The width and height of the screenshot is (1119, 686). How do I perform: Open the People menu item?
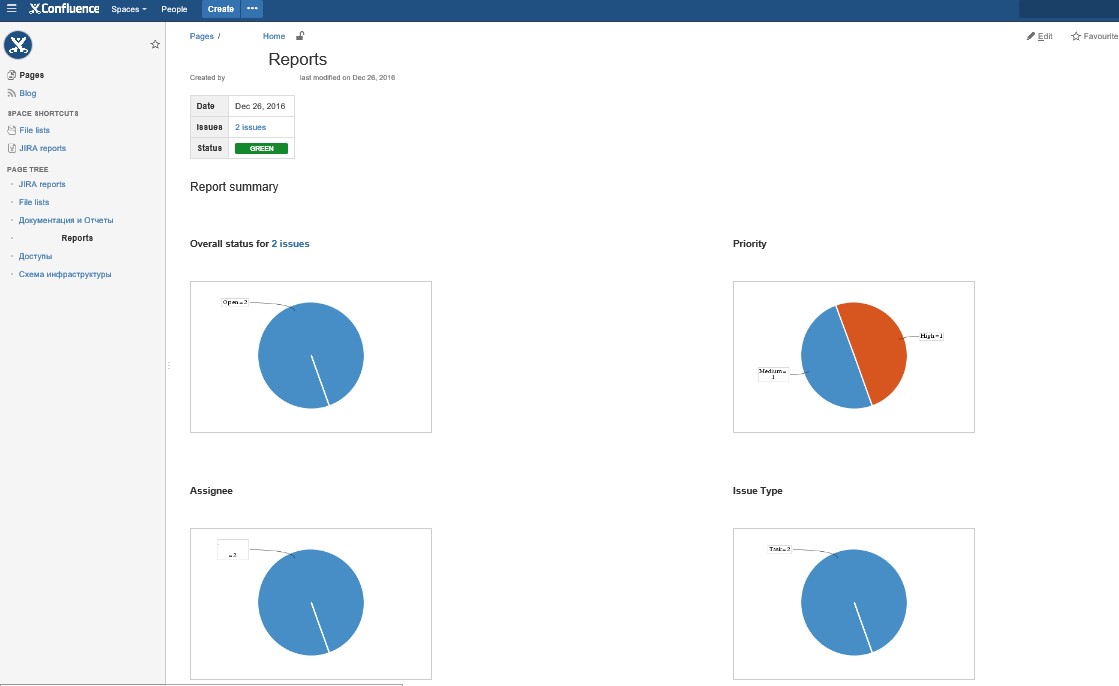coord(174,9)
